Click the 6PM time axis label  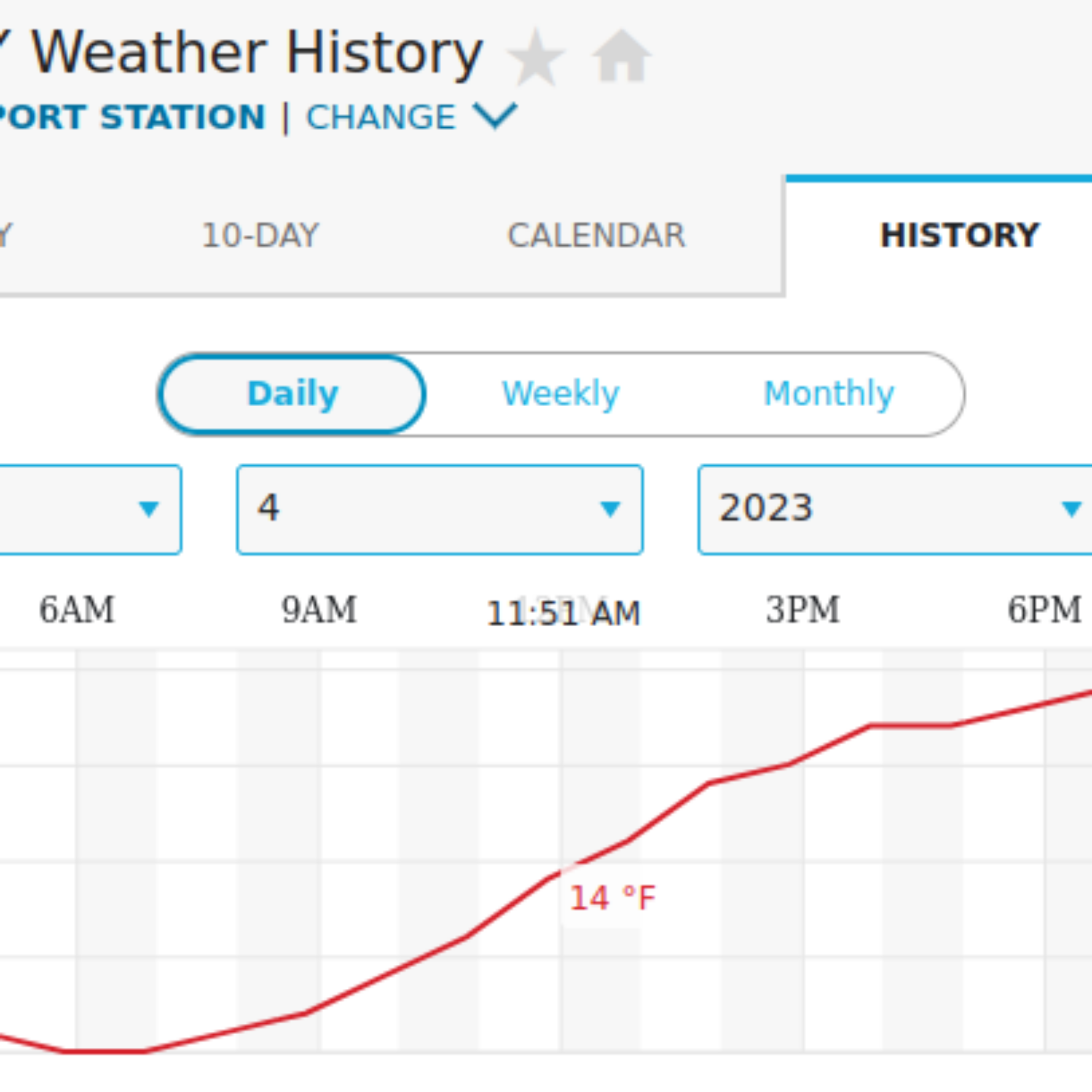click(x=1044, y=610)
